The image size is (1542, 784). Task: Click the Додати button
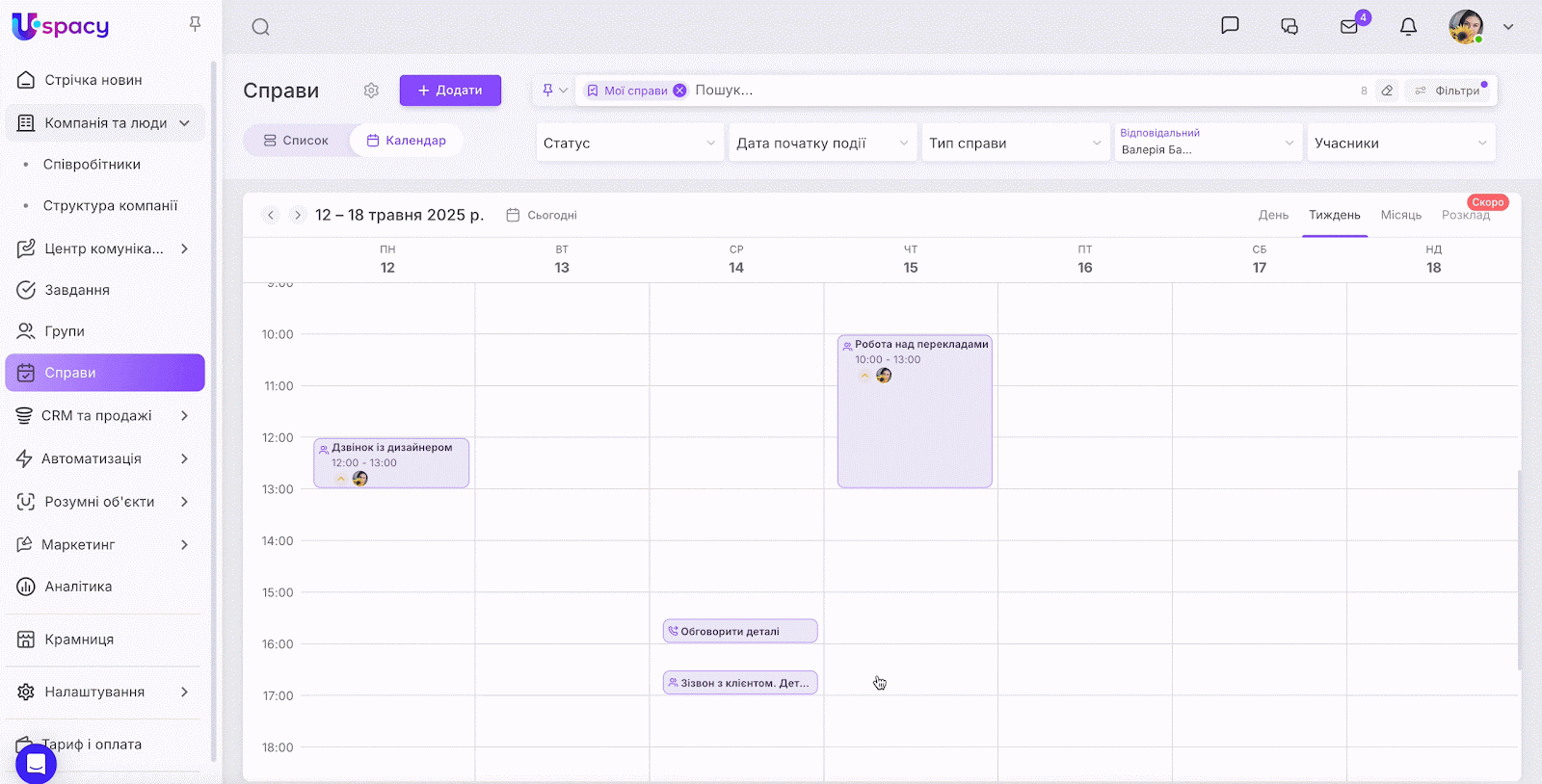tap(450, 91)
